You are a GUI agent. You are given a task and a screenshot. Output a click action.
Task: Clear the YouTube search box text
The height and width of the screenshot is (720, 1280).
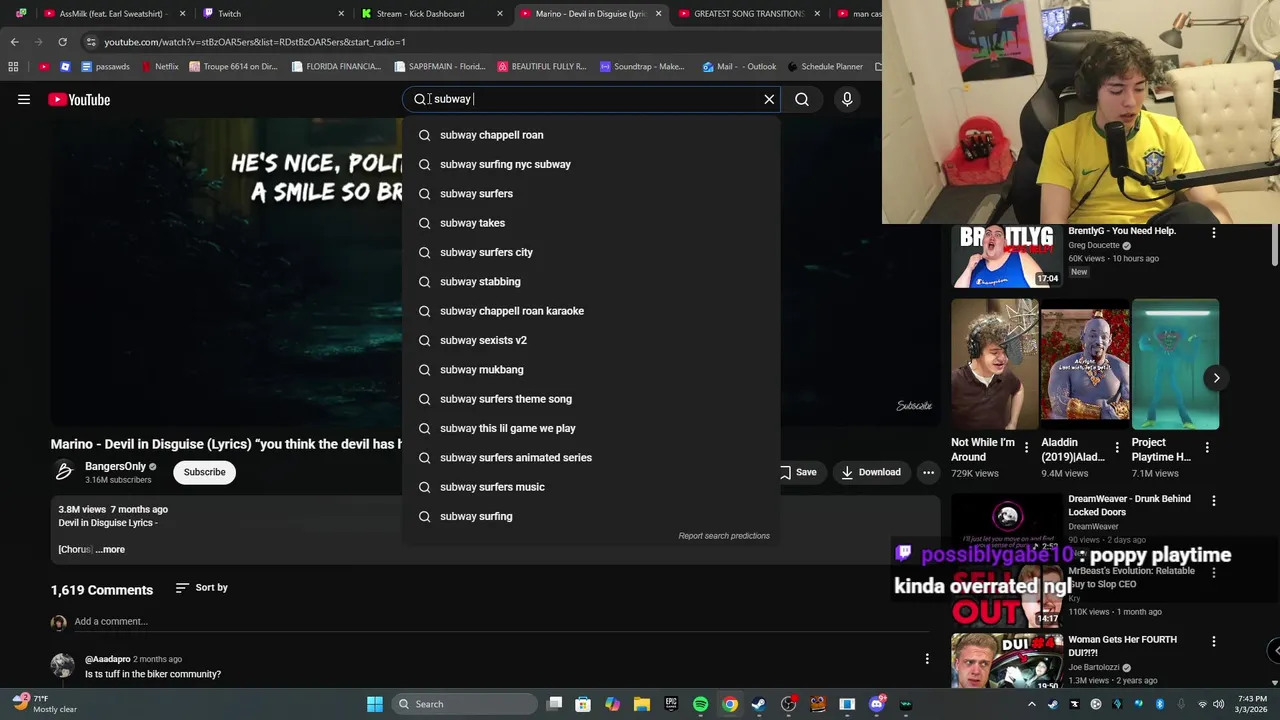[769, 99]
